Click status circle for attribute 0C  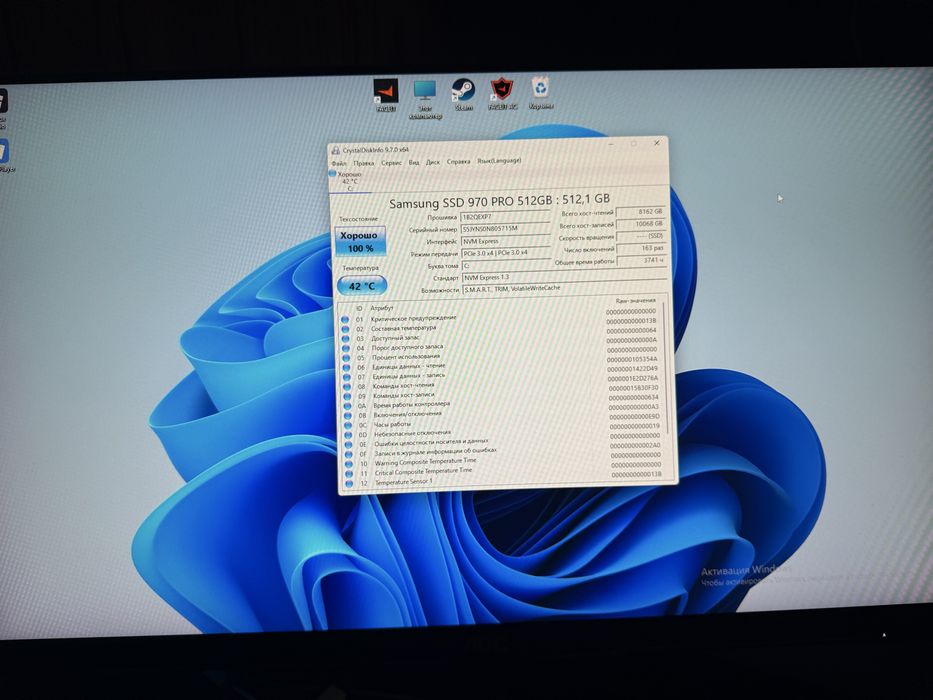348,425
